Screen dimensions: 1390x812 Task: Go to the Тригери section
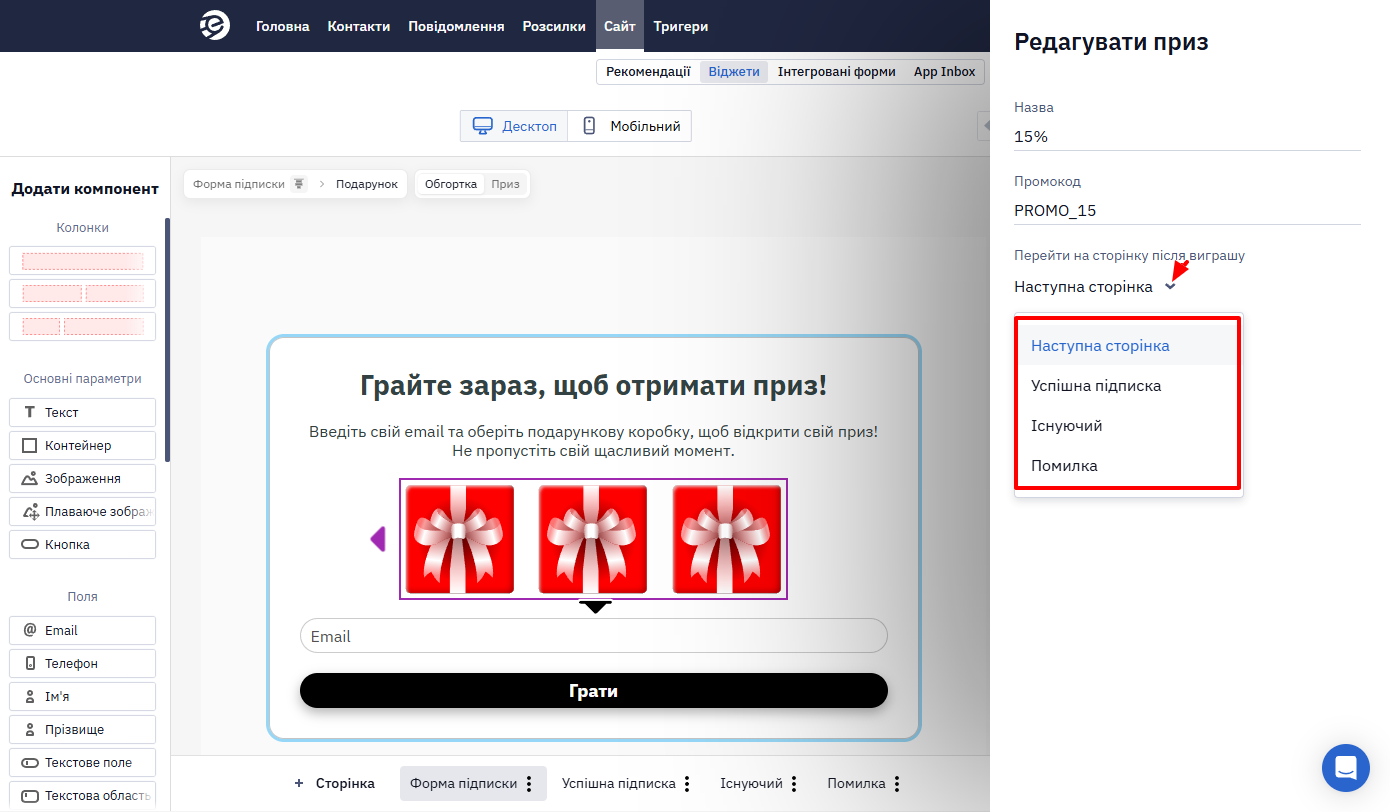click(x=681, y=26)
